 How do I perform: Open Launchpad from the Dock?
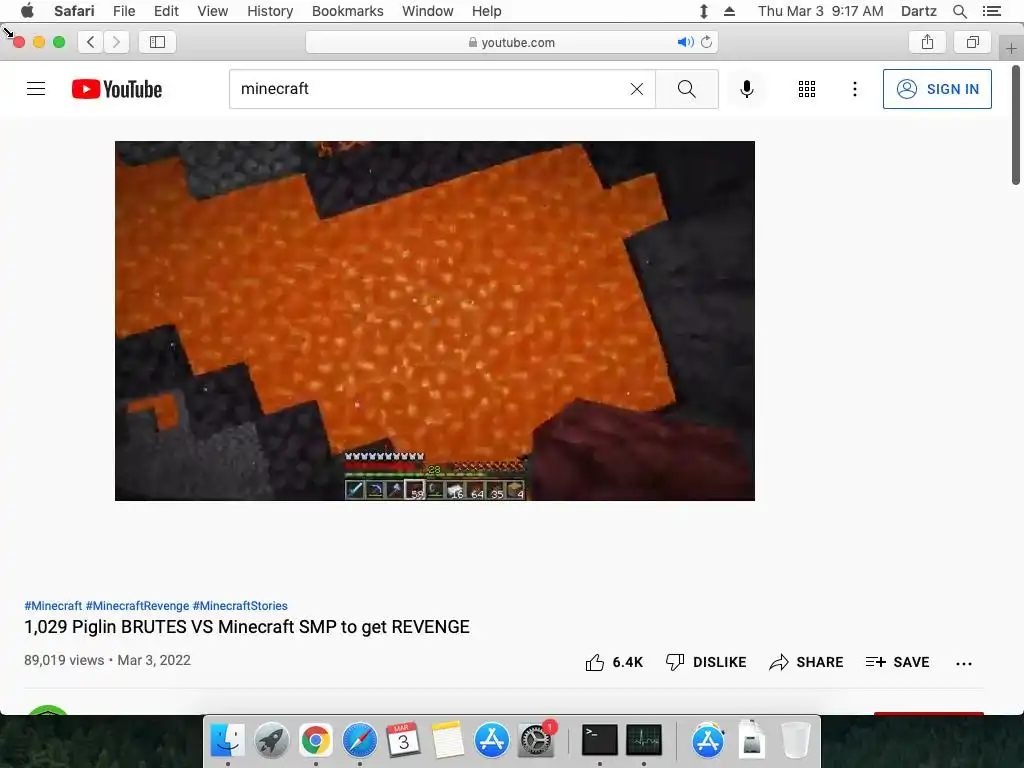(x=271, y=740)
